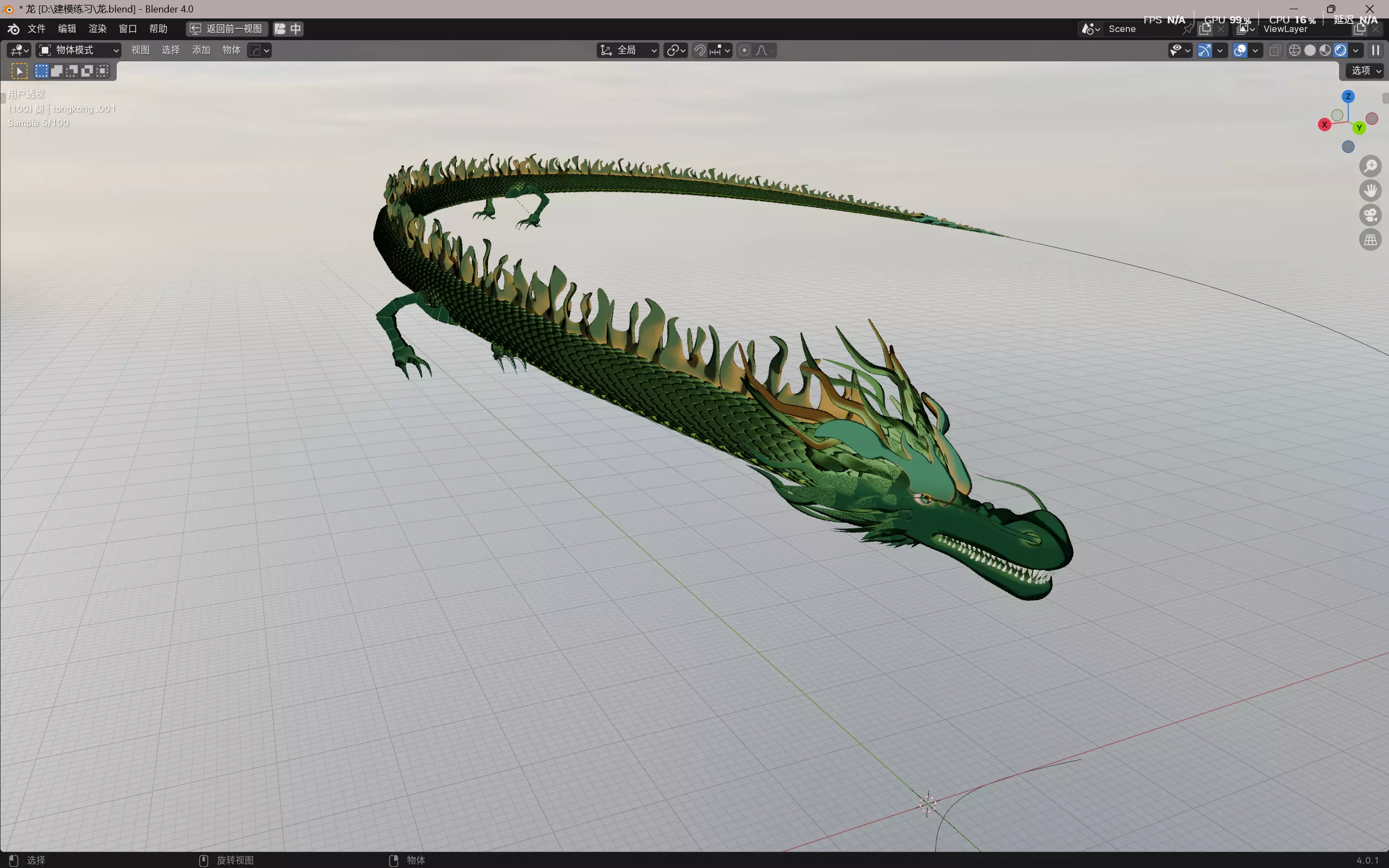Switch to solid shading
The width and height of the screenshot is (1389, 868).
1310,50
